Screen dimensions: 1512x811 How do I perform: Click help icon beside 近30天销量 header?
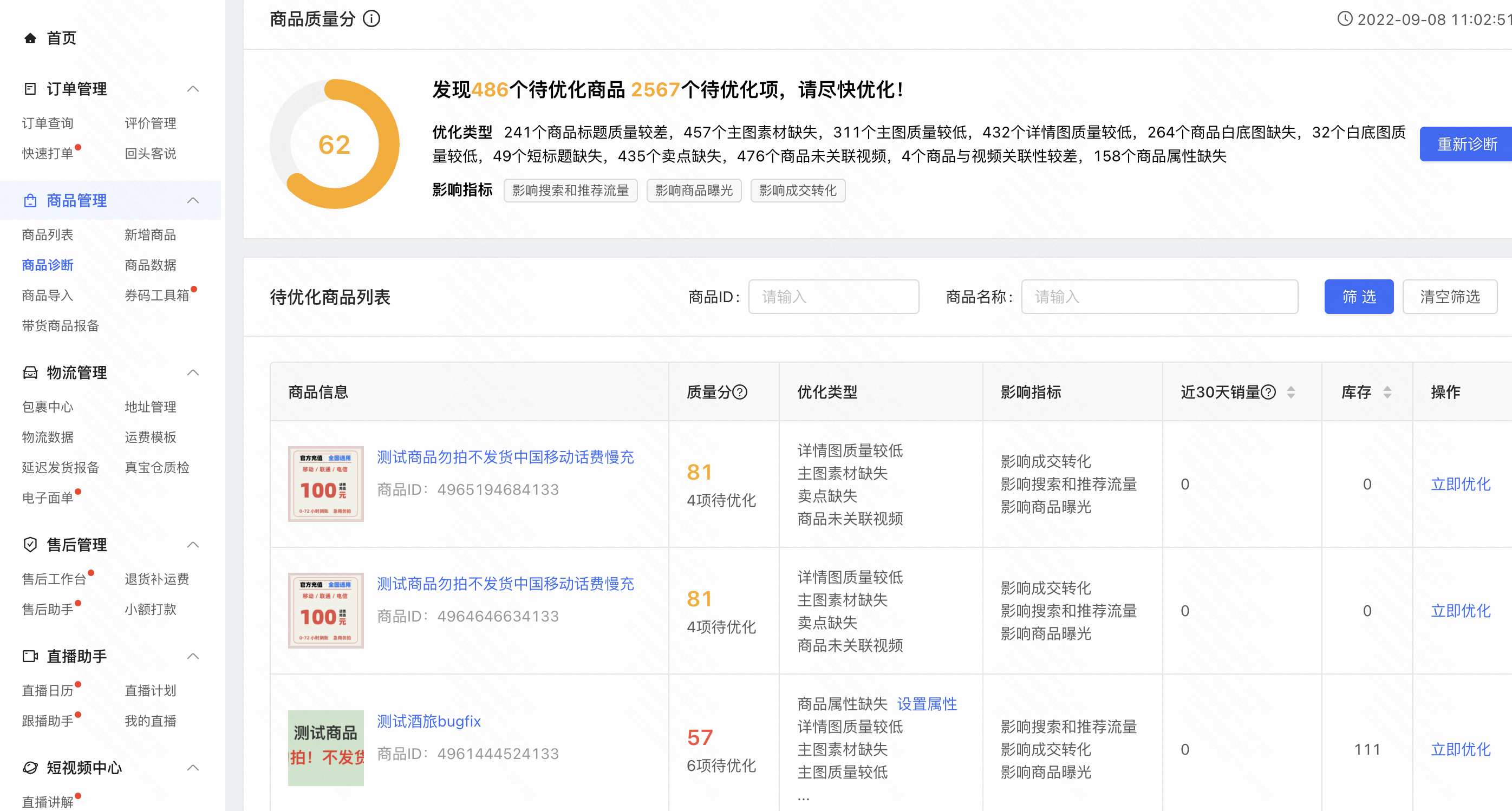(x=1268, y=392)
